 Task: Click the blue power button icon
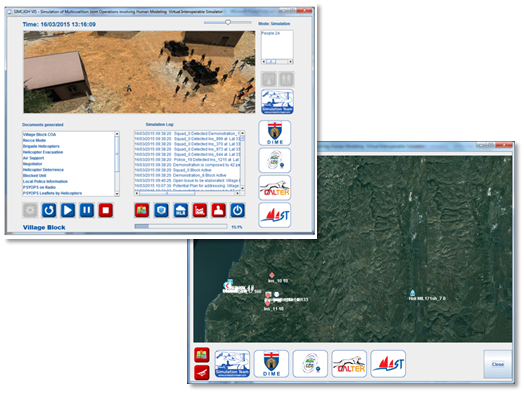click(237, 210)
